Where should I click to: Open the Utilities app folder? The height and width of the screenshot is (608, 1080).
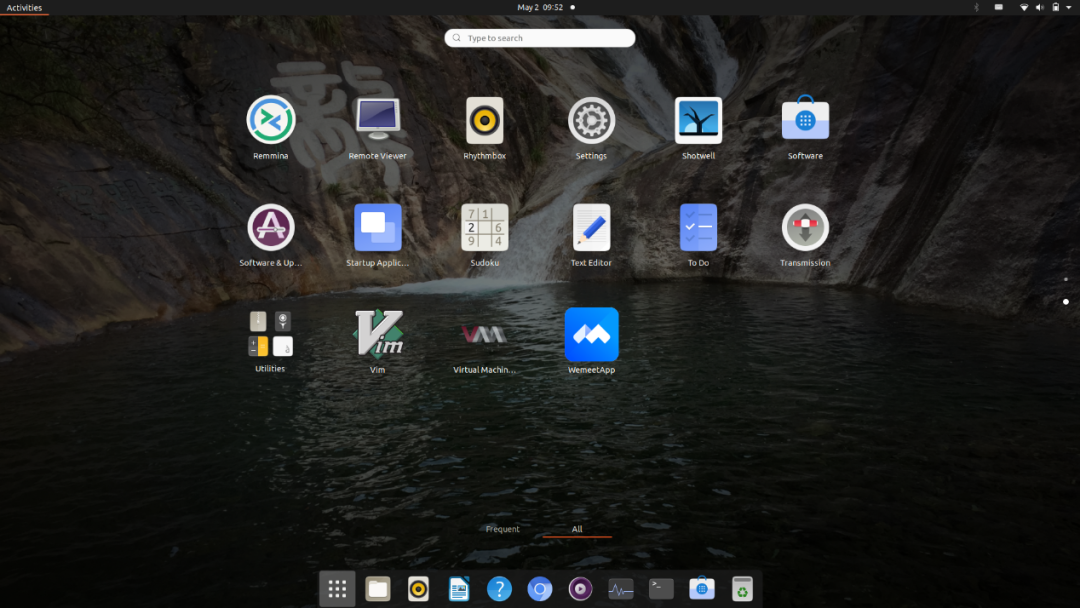point(270,342)
